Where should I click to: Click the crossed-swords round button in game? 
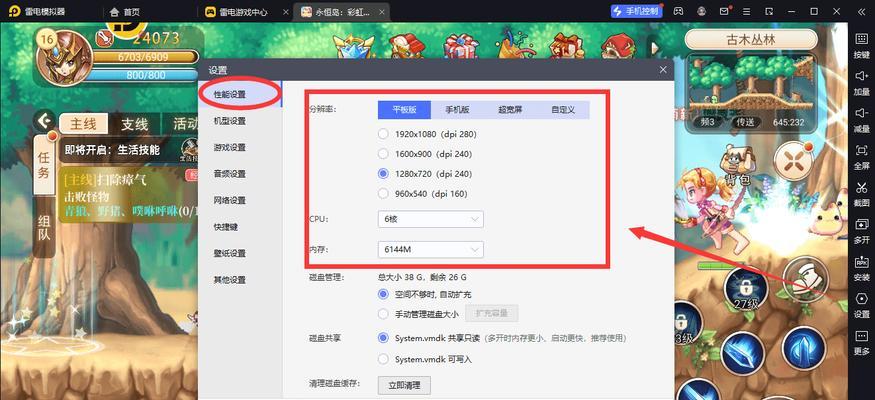(x=792, y=162)
